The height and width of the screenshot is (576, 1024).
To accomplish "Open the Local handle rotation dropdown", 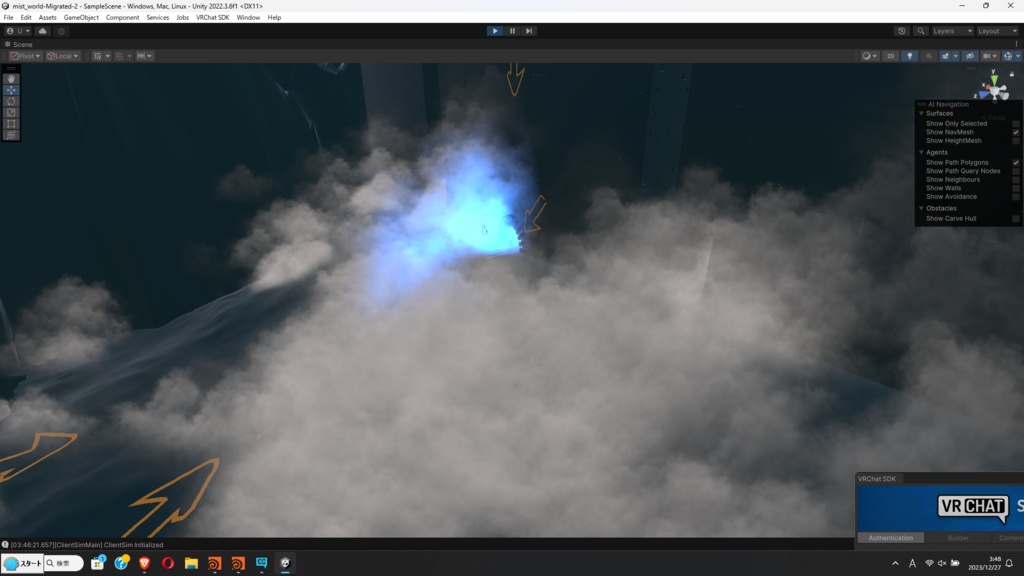I will (63, 56).
